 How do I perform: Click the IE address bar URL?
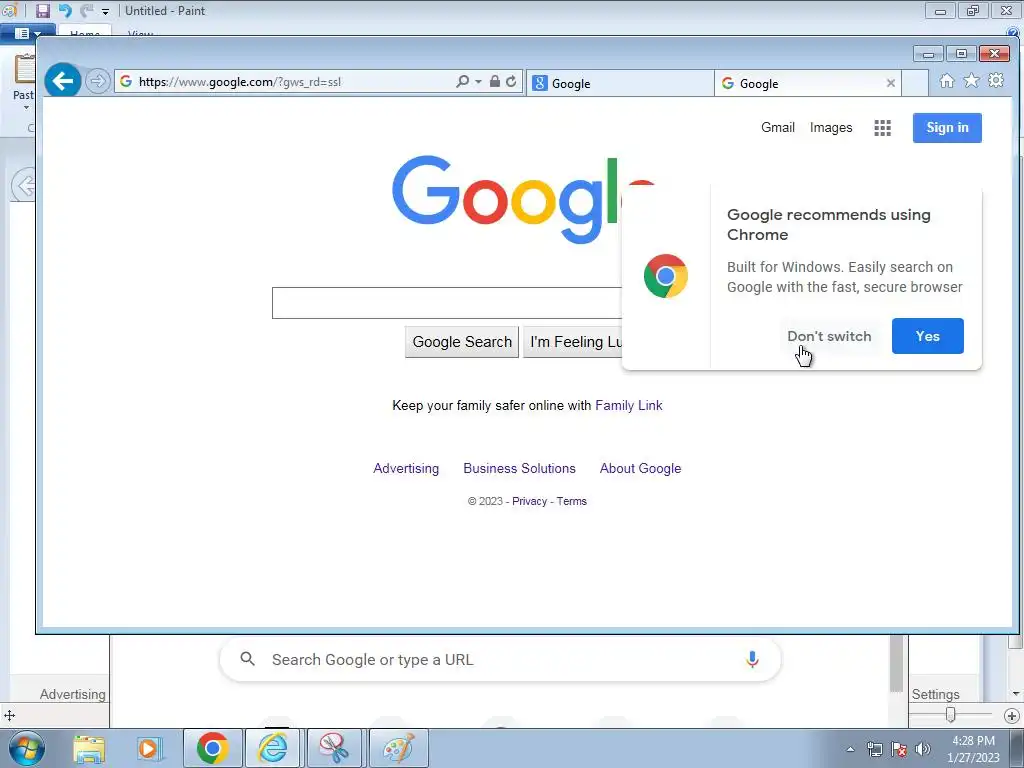pos(240,82)
